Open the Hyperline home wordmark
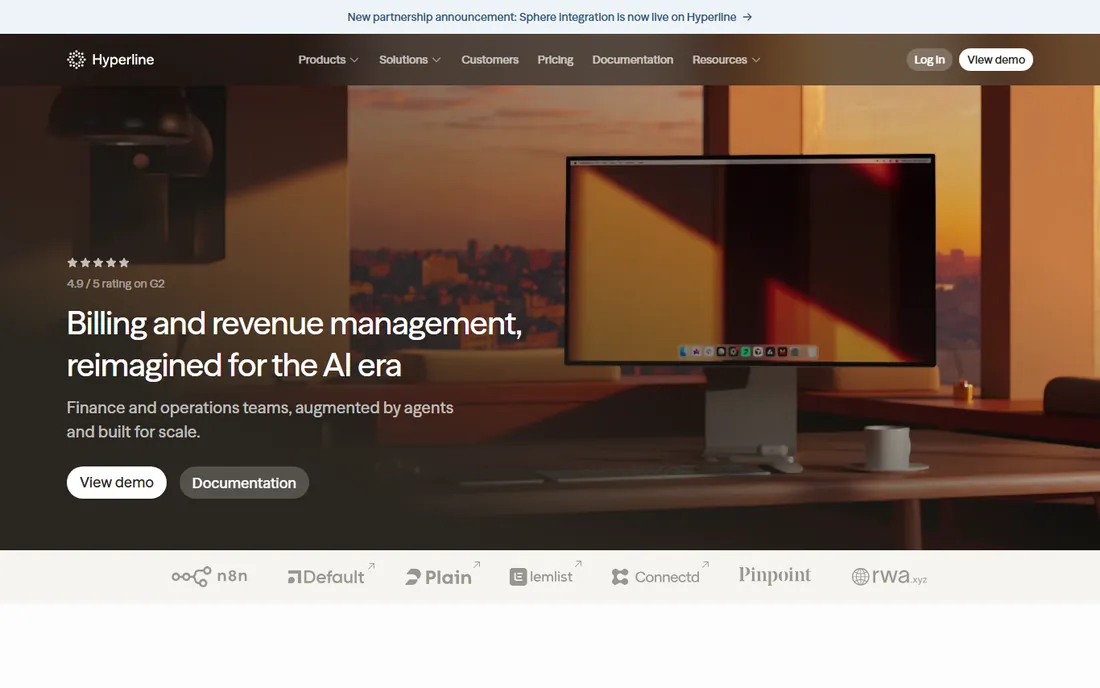The image size is (1100, 688). pos(123,60)
